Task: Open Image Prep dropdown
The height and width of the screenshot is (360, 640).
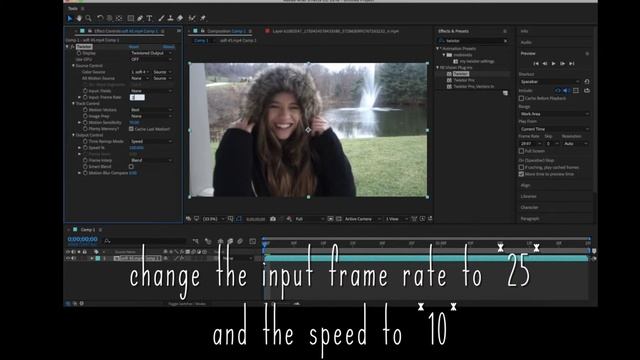Action: coord(151,116)
